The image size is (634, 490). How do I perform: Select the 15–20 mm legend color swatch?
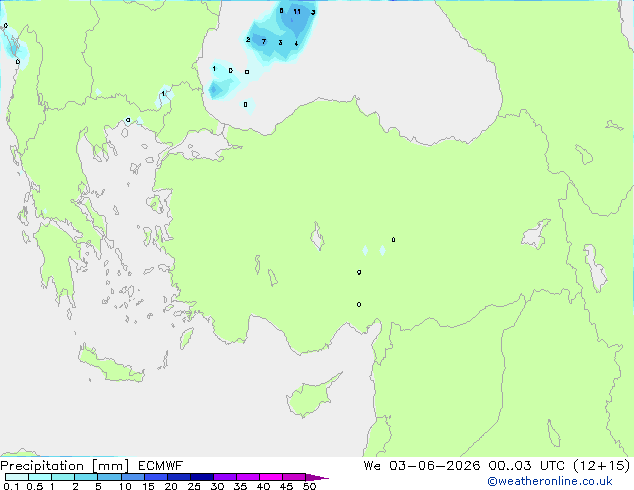(x=156, y=477)
